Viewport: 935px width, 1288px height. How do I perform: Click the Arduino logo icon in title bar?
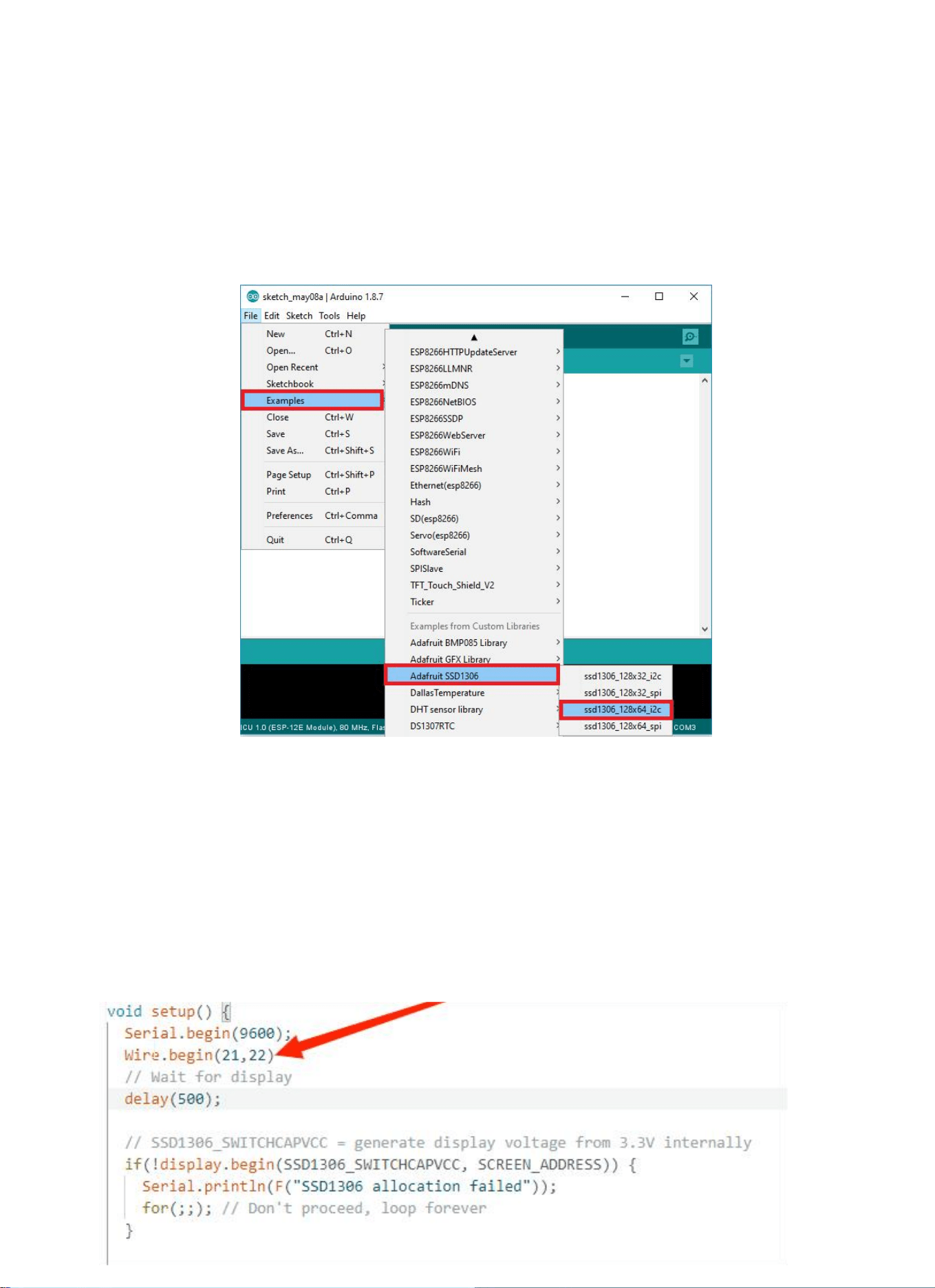pos(252,297)
